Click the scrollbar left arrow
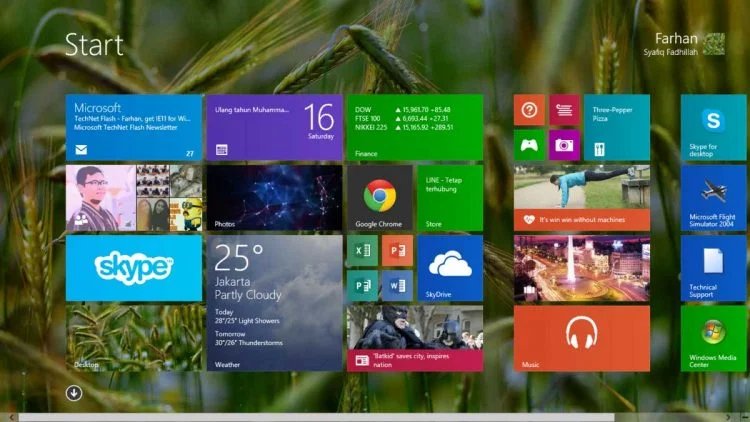This screenshot has height=422, width=750. [x=11, y=418]
